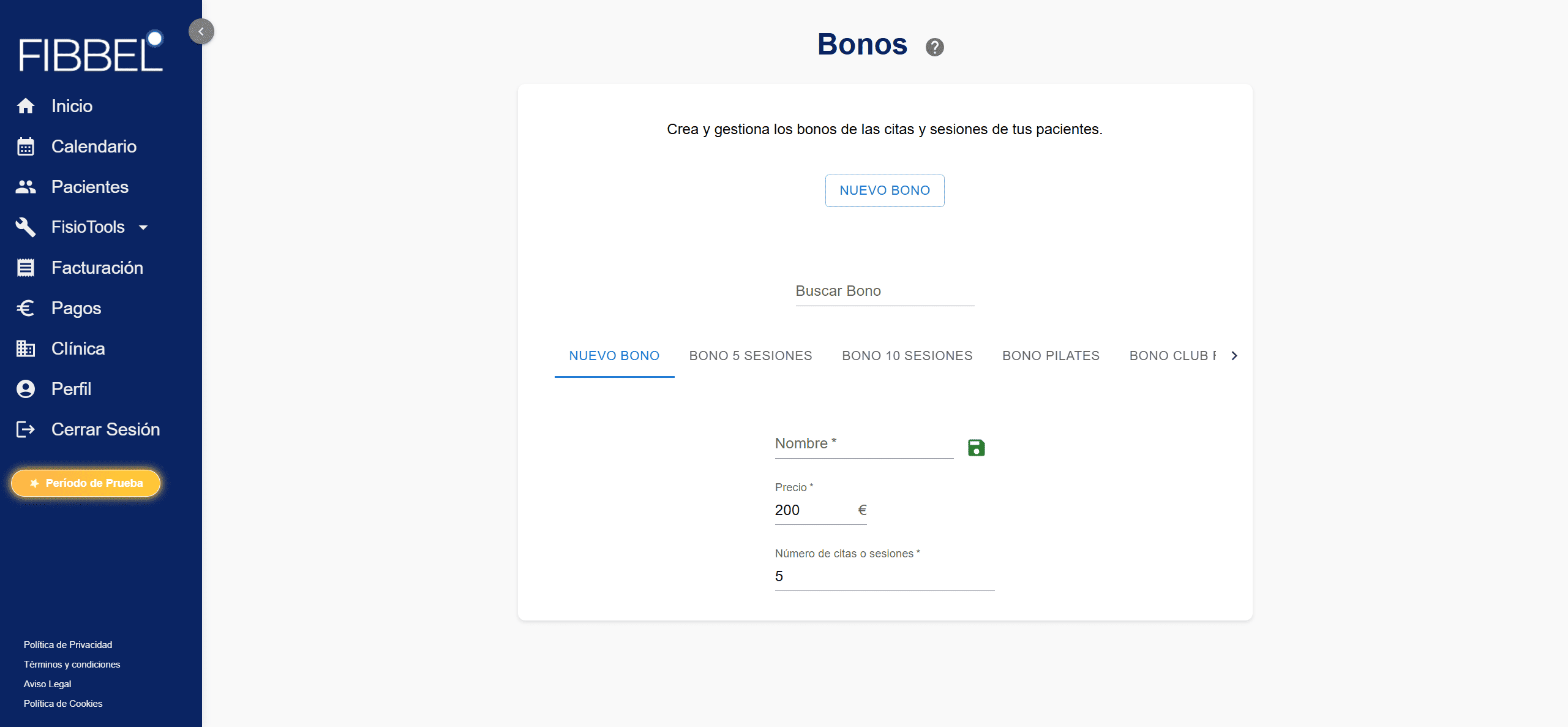The width and height of the screenshot is (1568, 727).
Task: Click into the Nombre input field
Action: pyautogui.click(x=863, y=444)
